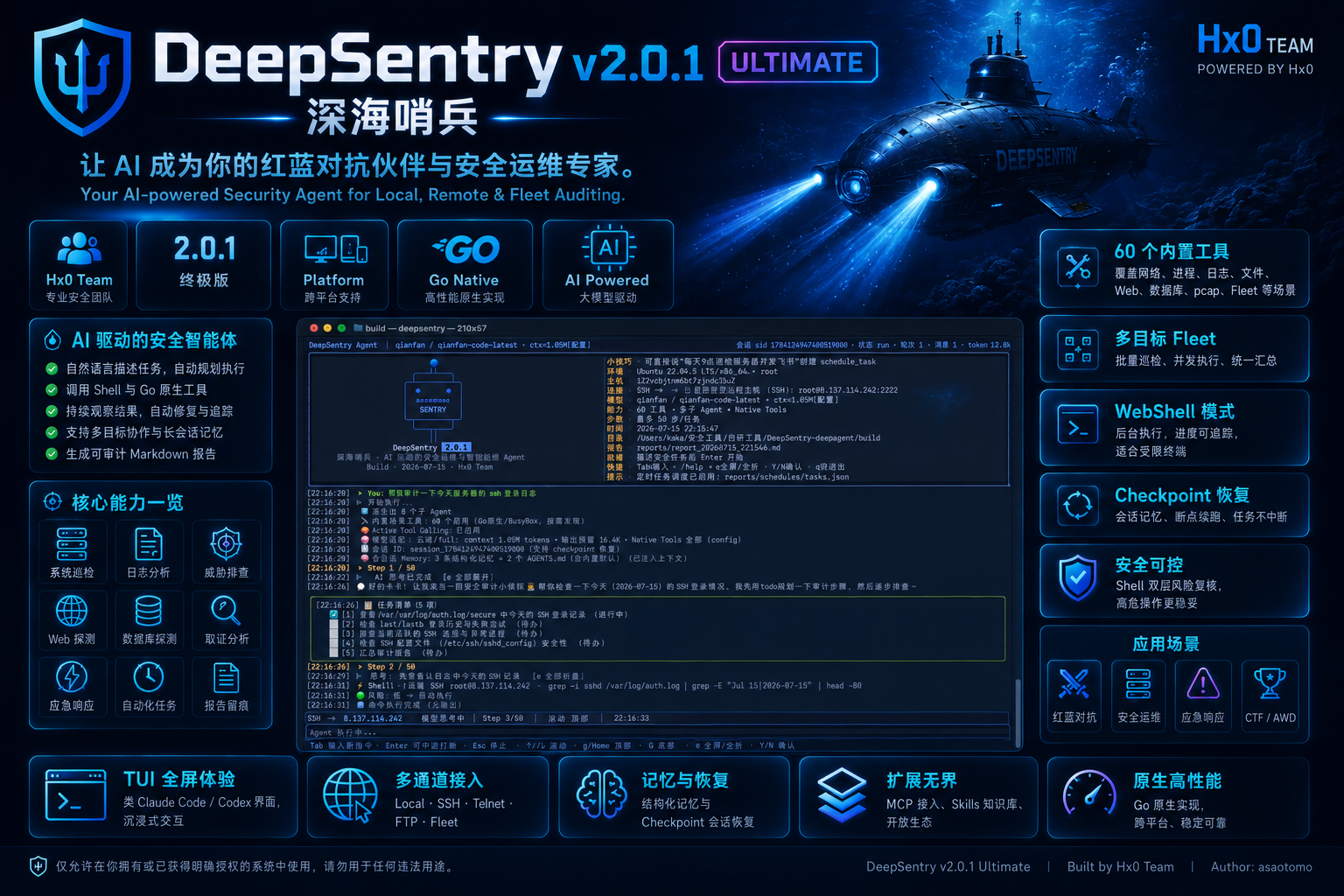
Task: Select 应急响应 warning triangle in 应用场景
Action: point(1203,683)
